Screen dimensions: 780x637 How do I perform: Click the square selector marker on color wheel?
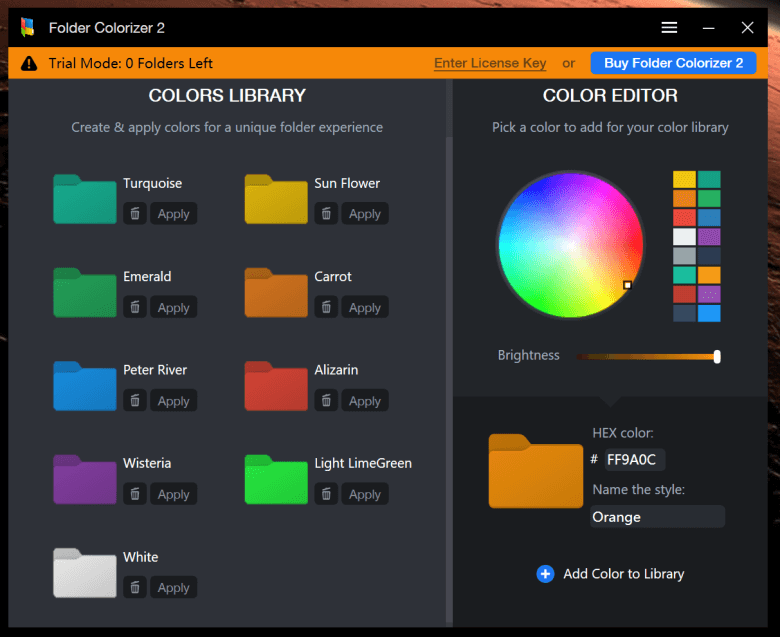[x=627, y=285]
